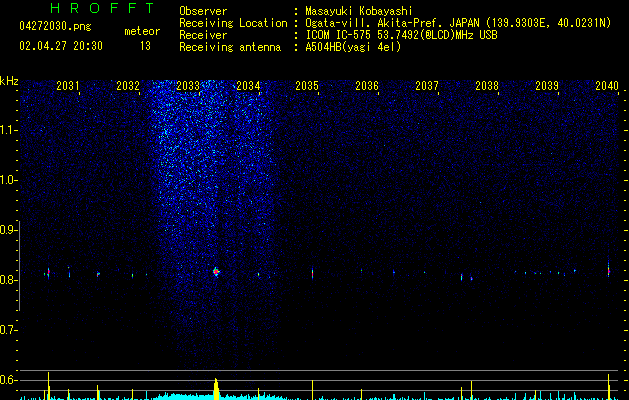Click the meteor label

(142, 31)
